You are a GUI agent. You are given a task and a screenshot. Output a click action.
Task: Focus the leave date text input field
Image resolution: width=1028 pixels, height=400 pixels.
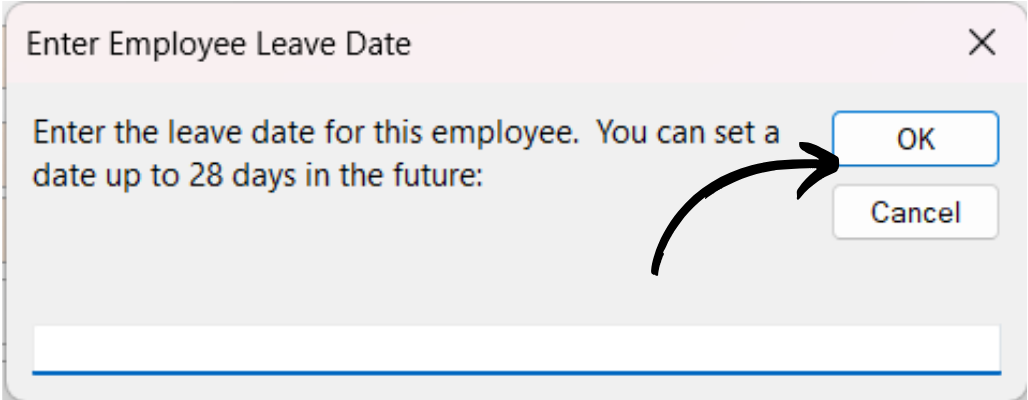click(x=517, y=349)
